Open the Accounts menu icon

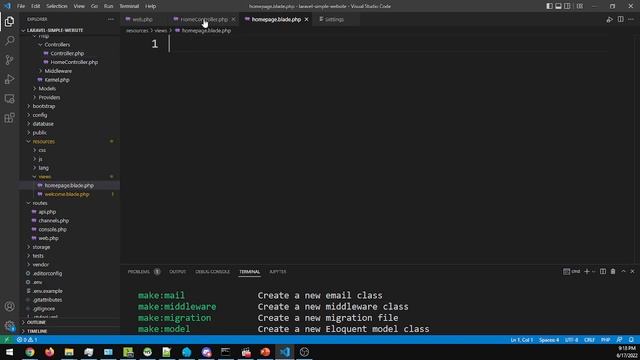(x=9, y=307)
